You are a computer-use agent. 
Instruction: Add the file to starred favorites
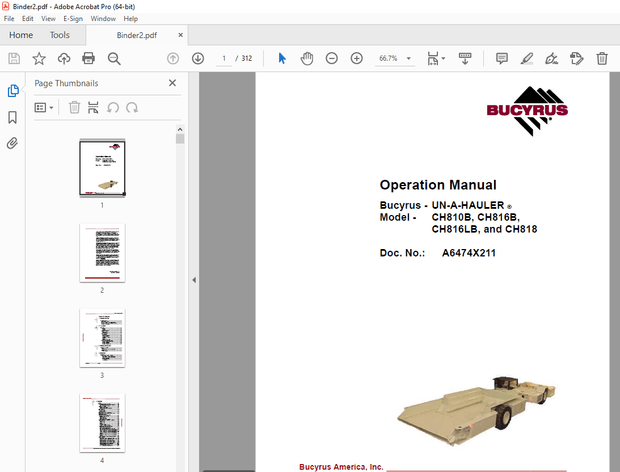(39, 59)
